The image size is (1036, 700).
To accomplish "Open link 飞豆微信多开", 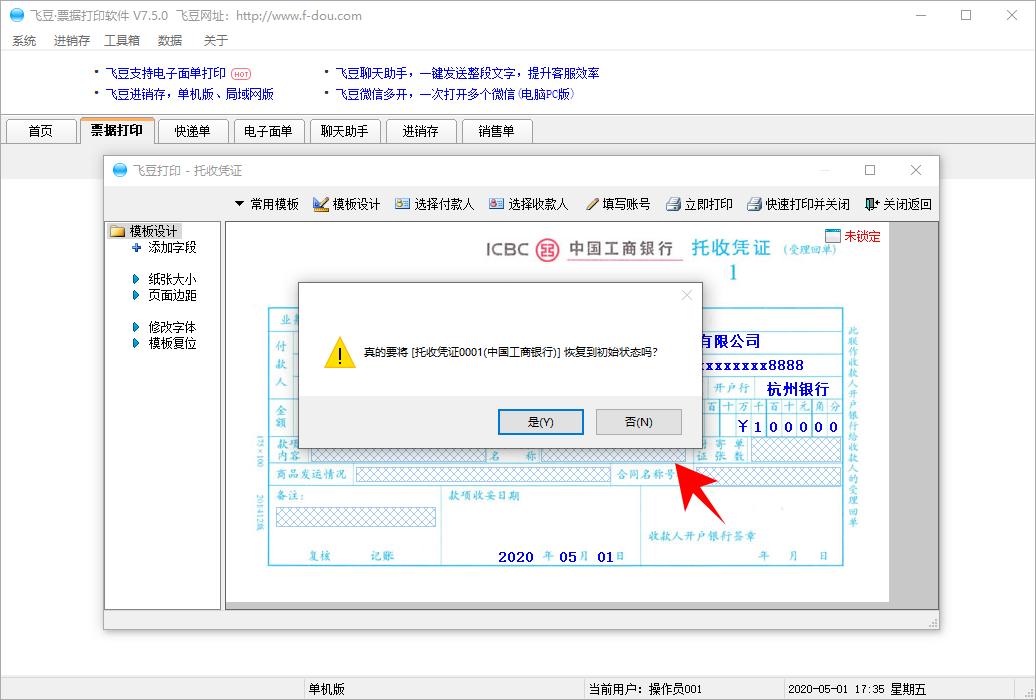I will click(x=455, y=95).
